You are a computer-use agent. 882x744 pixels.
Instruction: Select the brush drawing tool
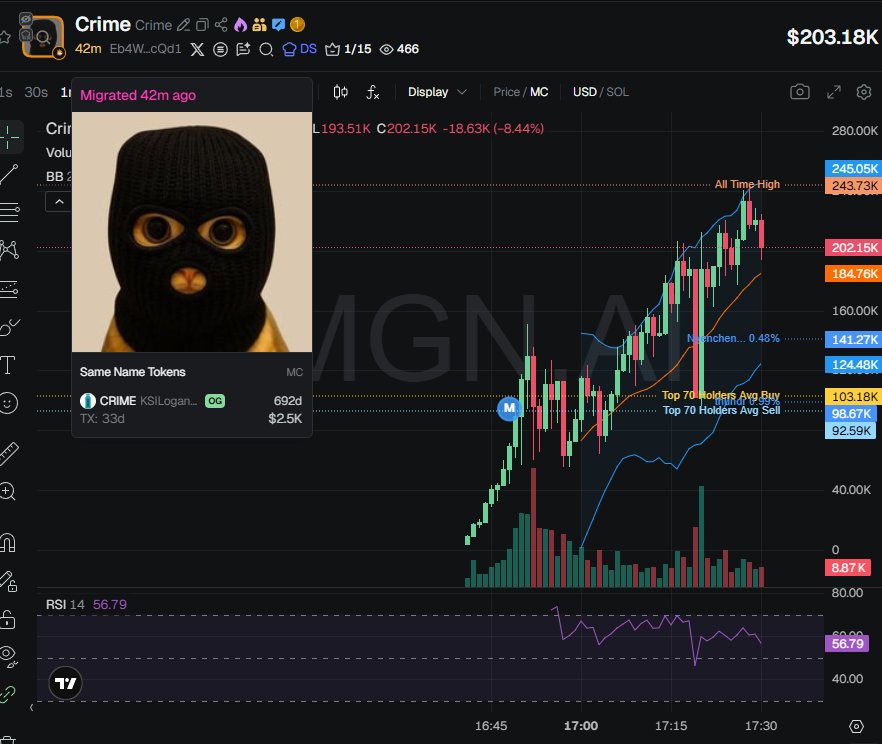click(x=9, y=326)
